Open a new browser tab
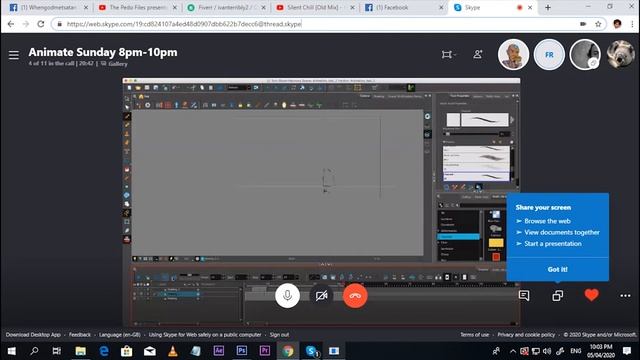The image size is (640, 360). 548,7
